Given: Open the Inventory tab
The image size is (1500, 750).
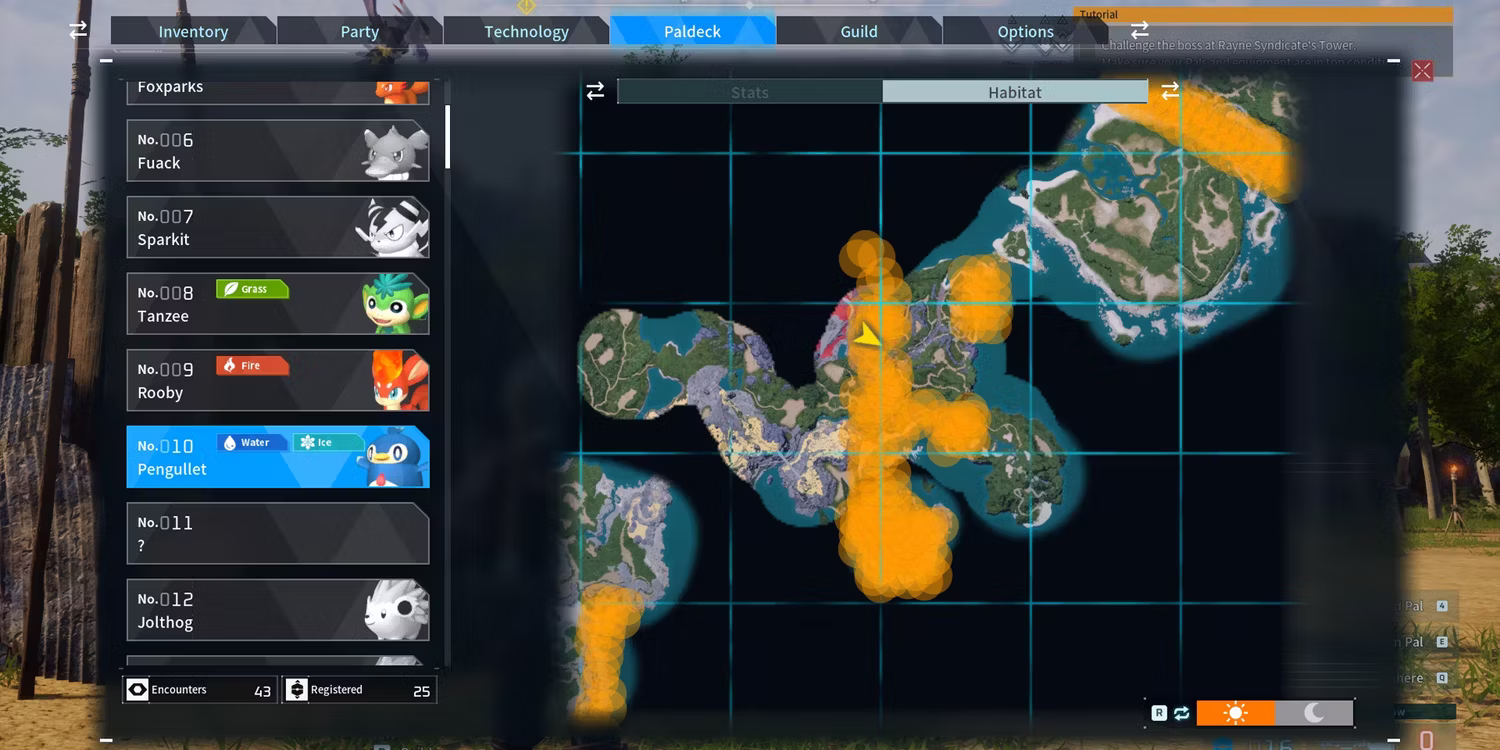Looking at the screenshot, I should [x=193, y=31].
